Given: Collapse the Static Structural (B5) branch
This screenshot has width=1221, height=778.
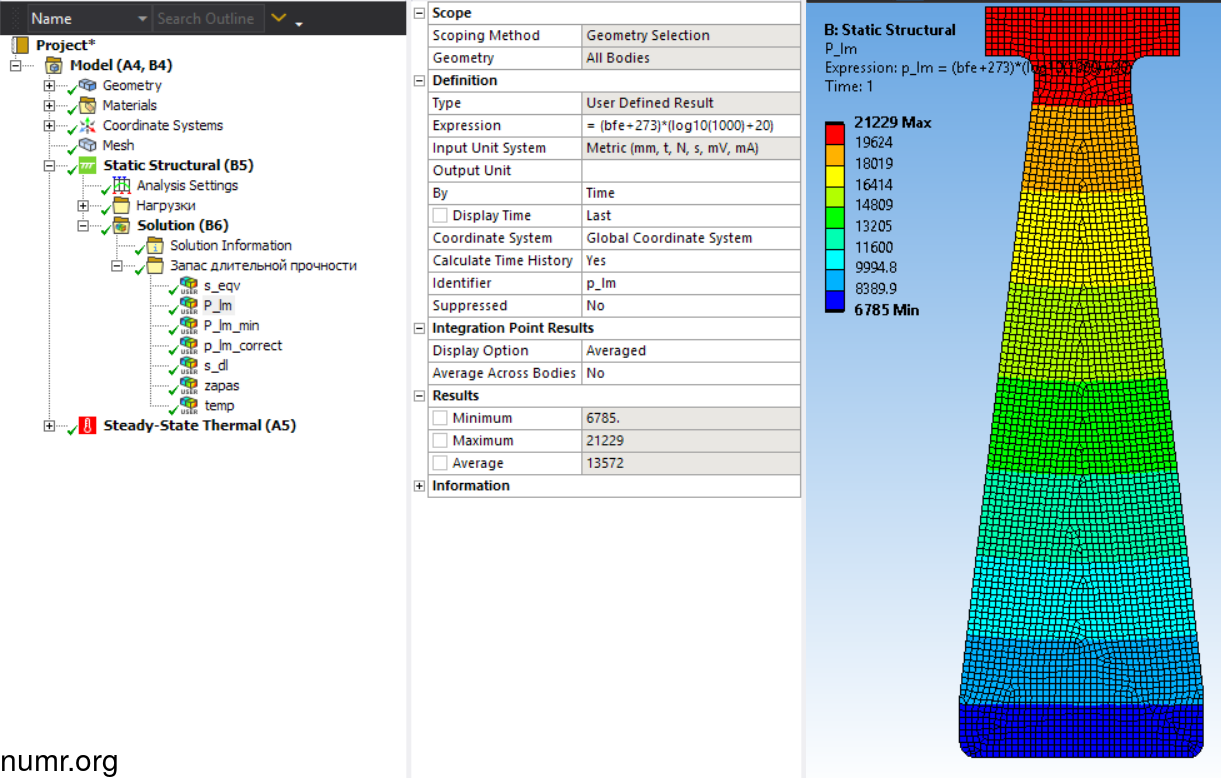Looking at the screenshot, I should [50, 166].
